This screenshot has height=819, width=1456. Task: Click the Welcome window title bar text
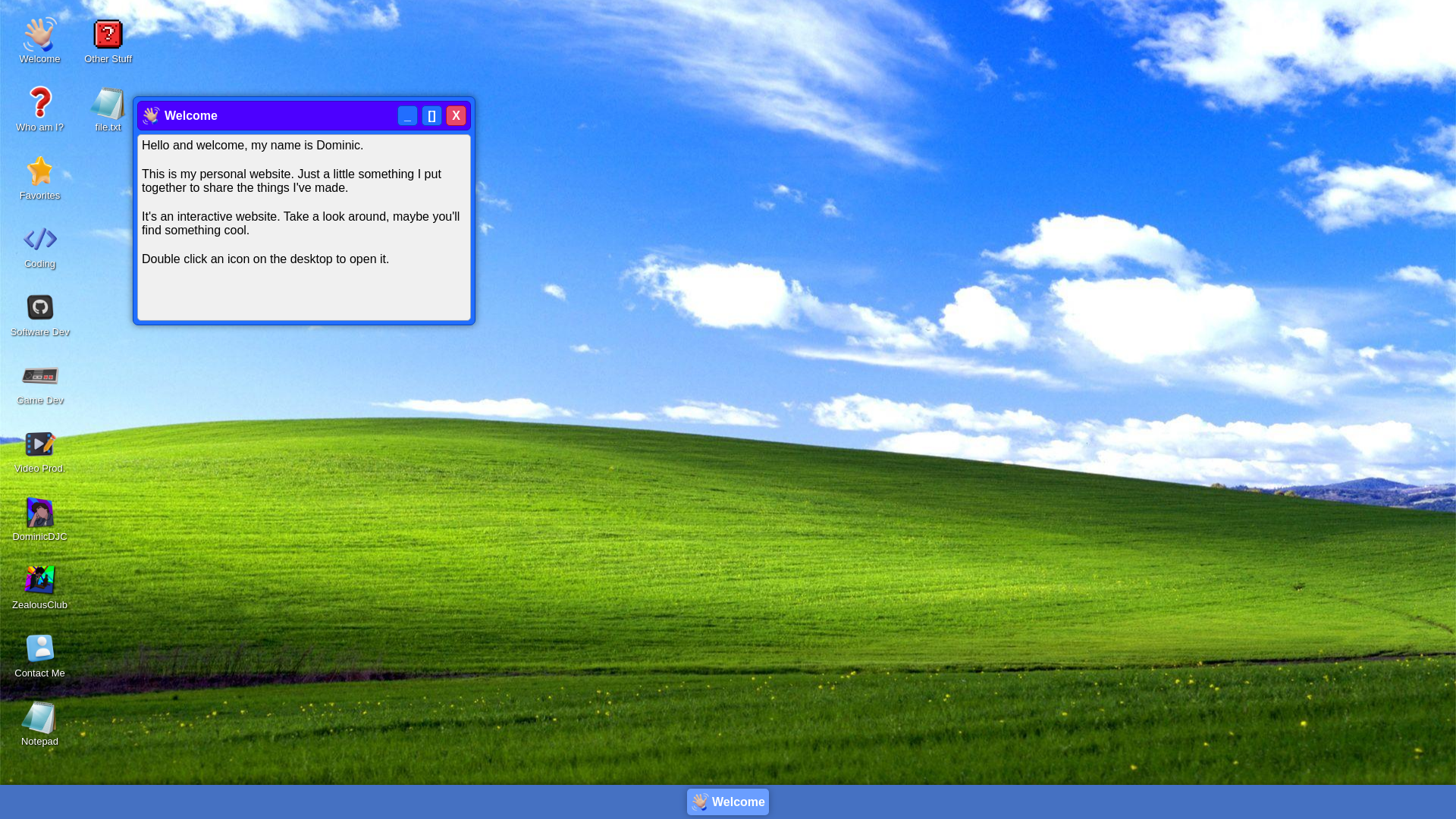coord(191,115)
